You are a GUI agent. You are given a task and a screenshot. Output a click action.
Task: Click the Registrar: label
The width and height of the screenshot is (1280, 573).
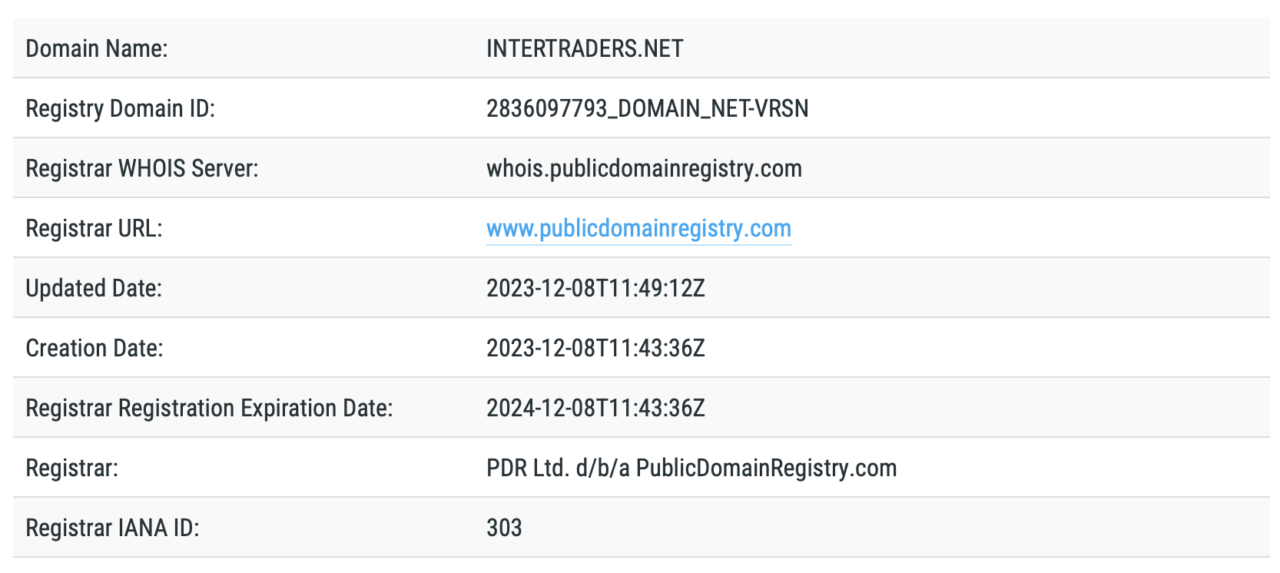point(72,468)
